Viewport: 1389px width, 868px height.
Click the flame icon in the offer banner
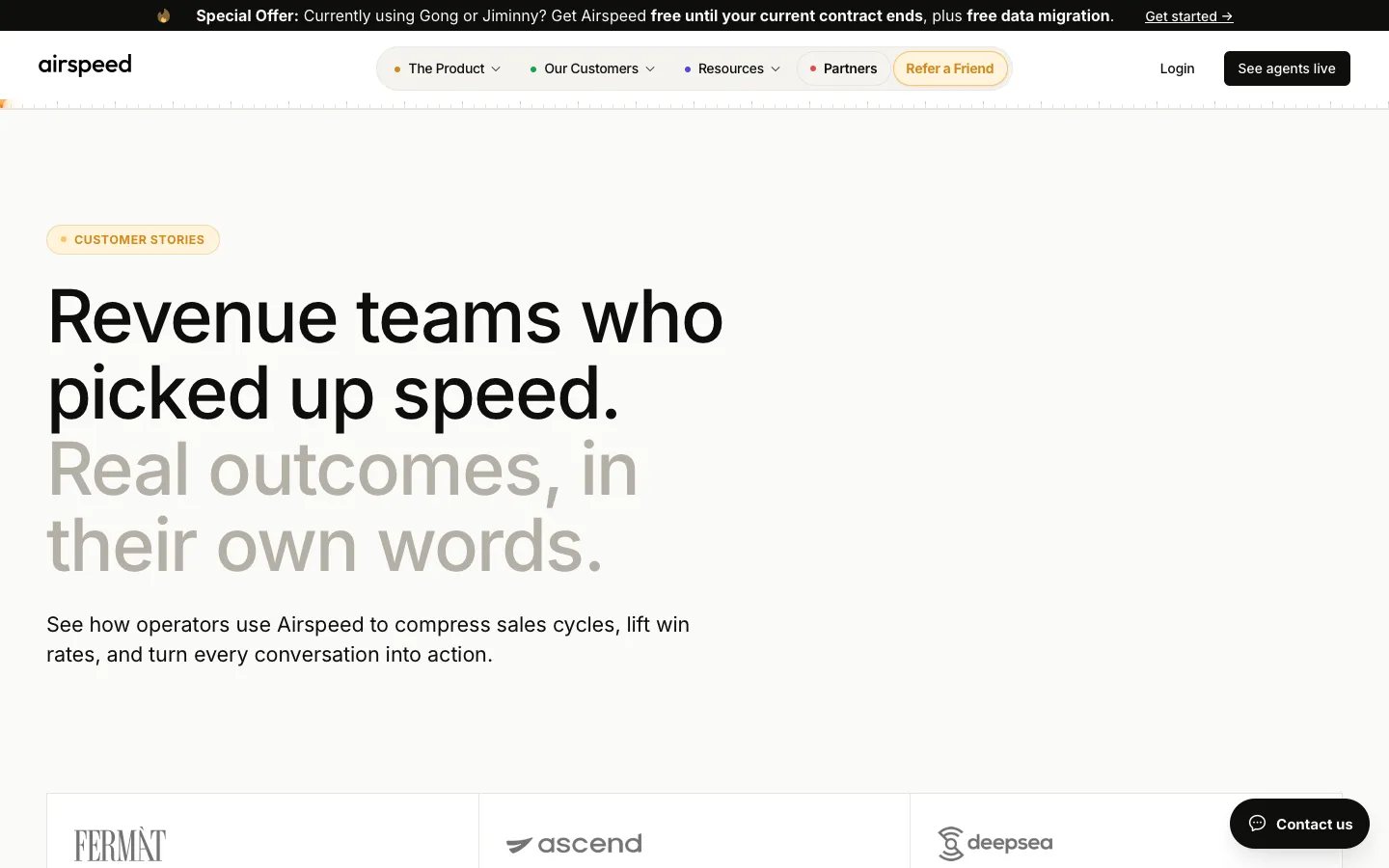(164, 15)
